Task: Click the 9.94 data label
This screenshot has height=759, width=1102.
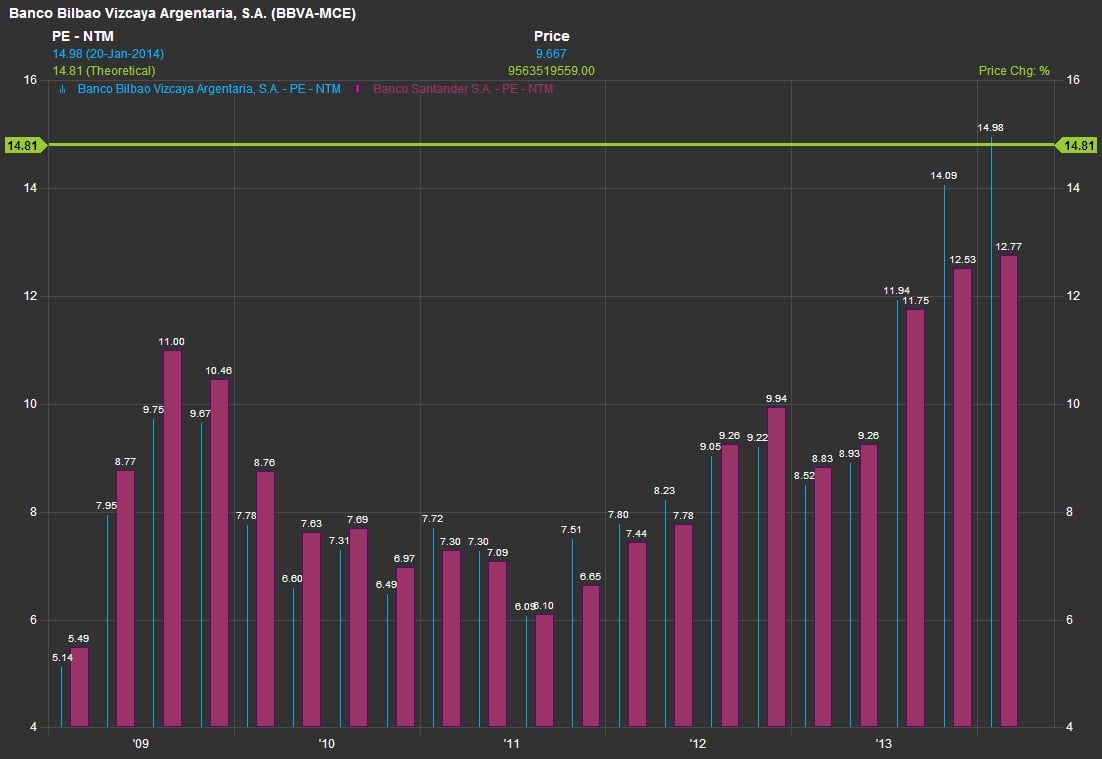Action: 777,399
